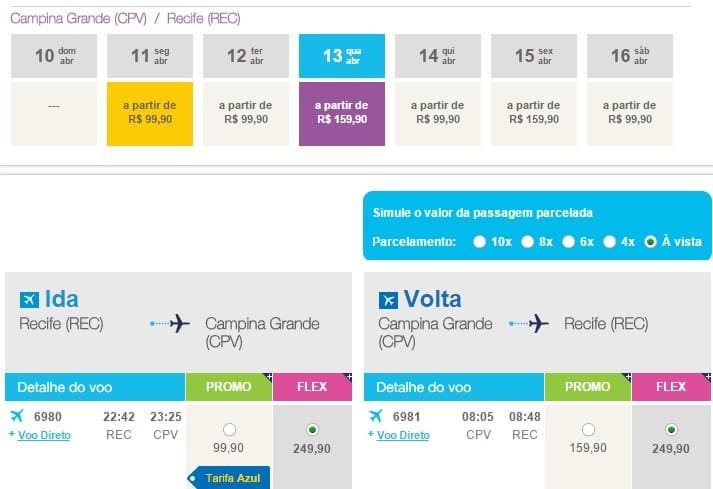Click the plane icon beside flight 6980
Screen dimensions: 713x489
(x=17, y=415)
